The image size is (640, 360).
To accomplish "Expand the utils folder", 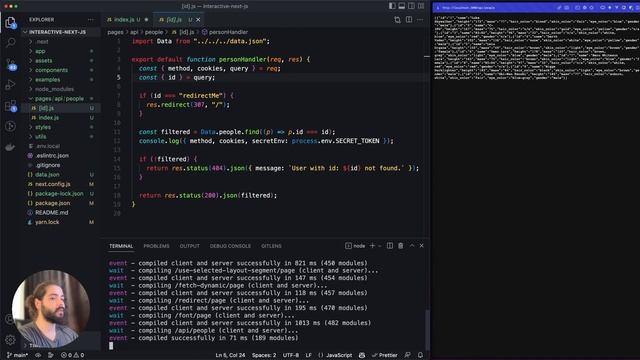I will point(40,137).
